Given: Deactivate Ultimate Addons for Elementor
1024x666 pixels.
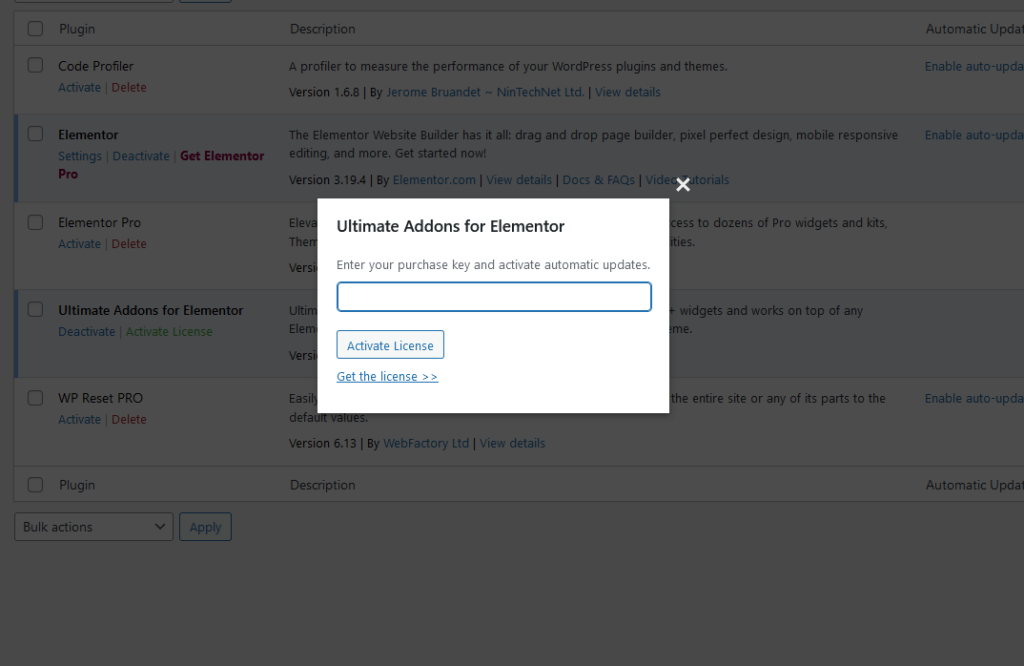Looking at the screenshot, I should (x=86, y=332).
